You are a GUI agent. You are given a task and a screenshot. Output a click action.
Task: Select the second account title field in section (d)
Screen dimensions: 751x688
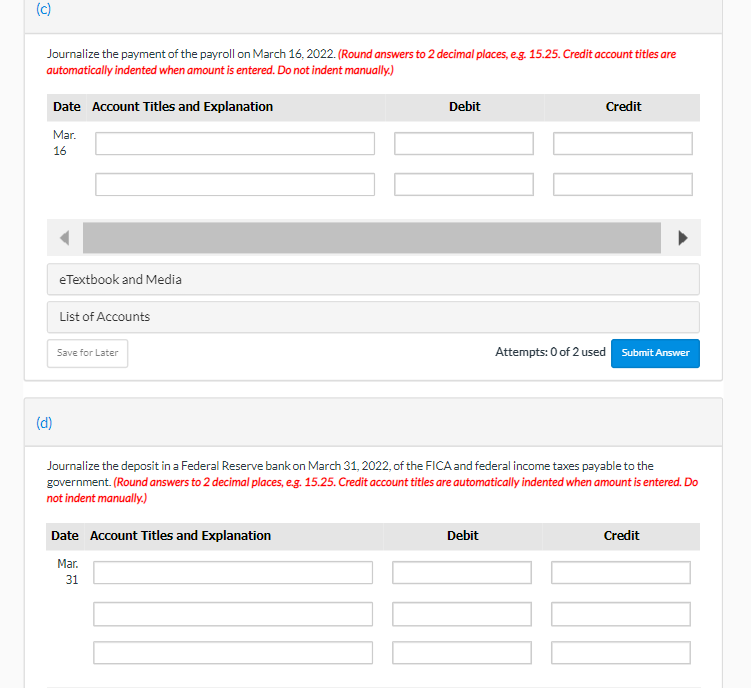233,614
